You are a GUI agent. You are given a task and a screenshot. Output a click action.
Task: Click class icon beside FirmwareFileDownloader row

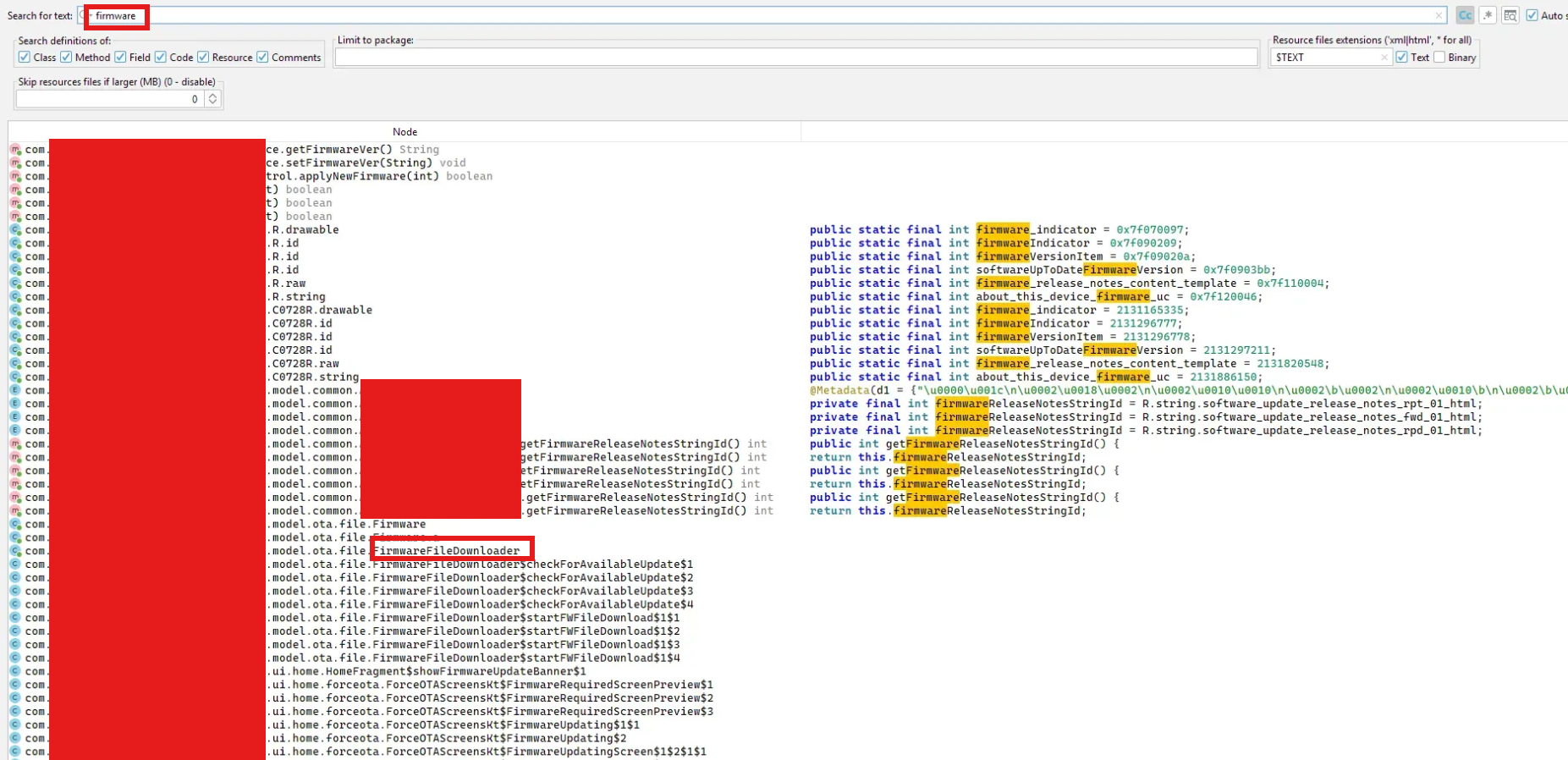coord(15,551)
